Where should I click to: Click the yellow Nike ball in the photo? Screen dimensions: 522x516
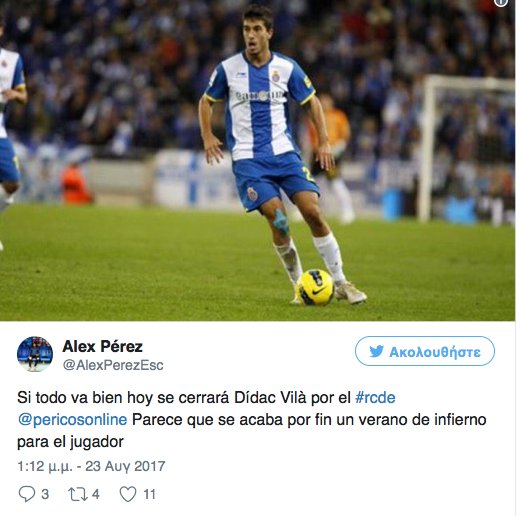pyautogui.click(x=315, y=287)
